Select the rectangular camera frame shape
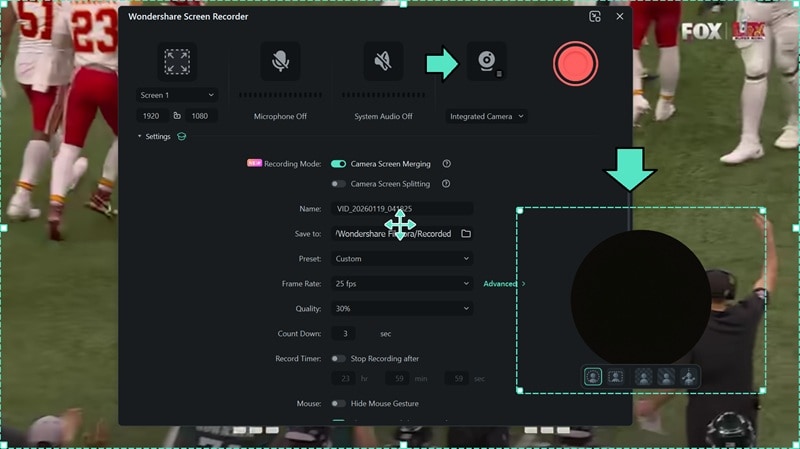This screenshot has height=449, width=800. [x=616, y=377]
